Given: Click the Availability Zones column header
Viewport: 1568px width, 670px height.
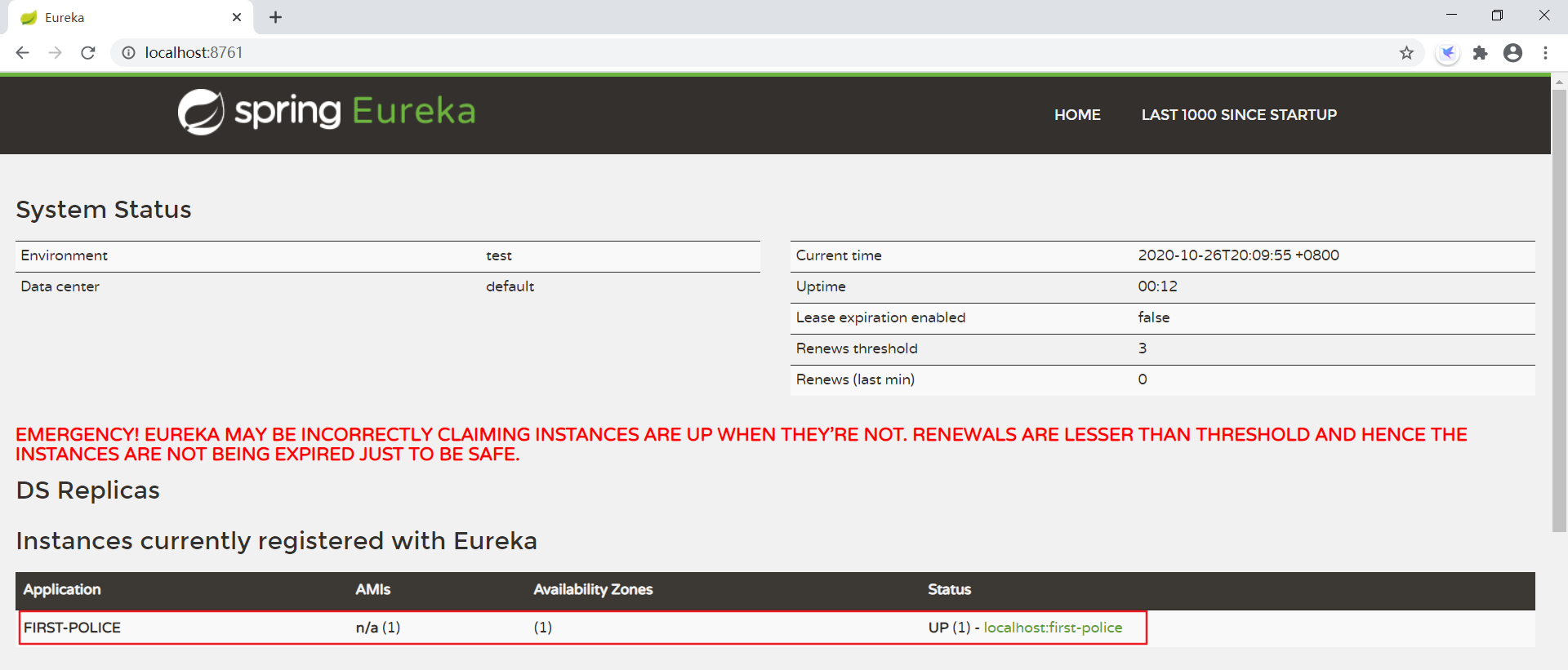Looking at the screenshot, I should click(593, 589).
